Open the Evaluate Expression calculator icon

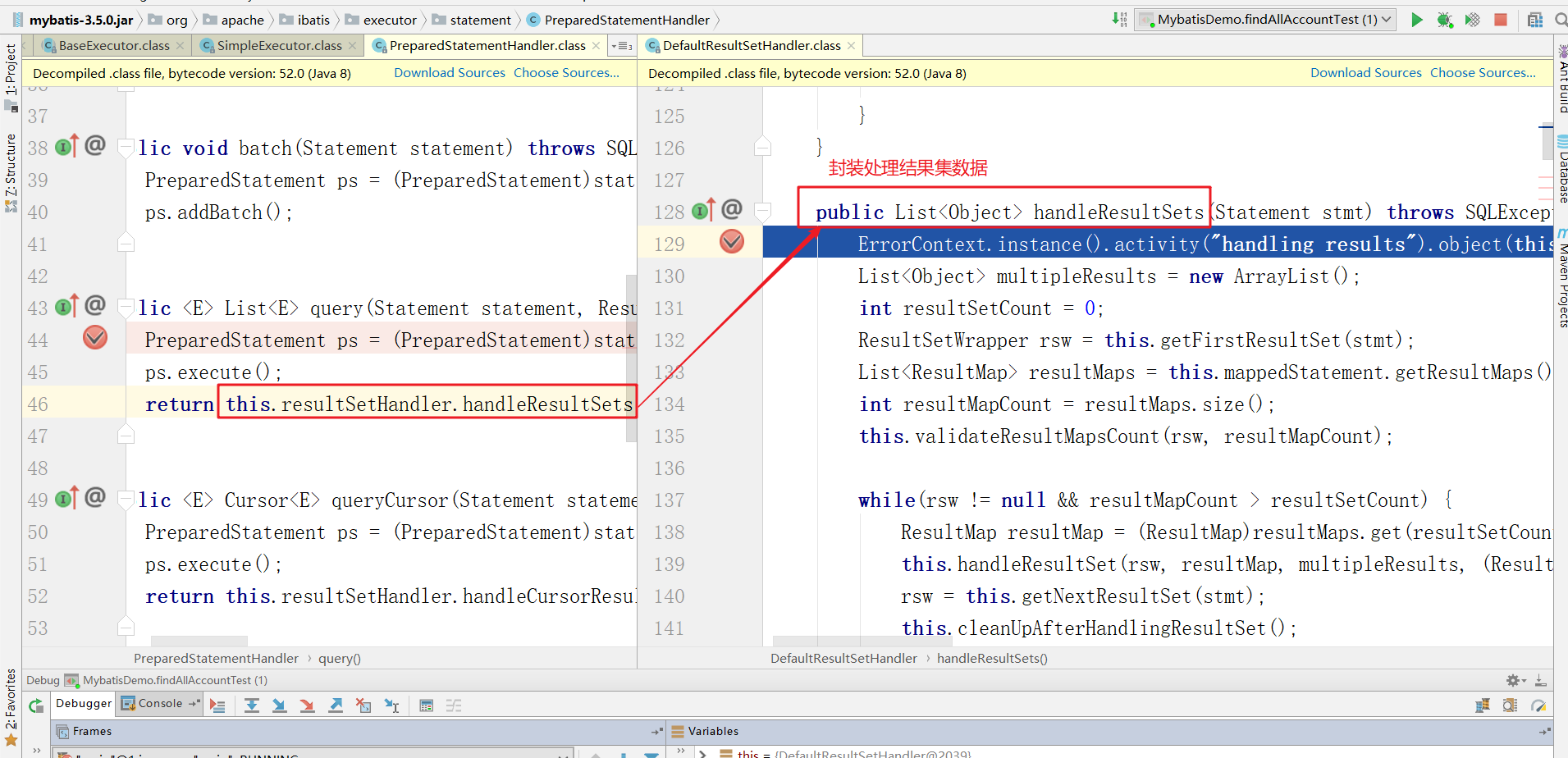pyautogui.click(x=426, y=705)
